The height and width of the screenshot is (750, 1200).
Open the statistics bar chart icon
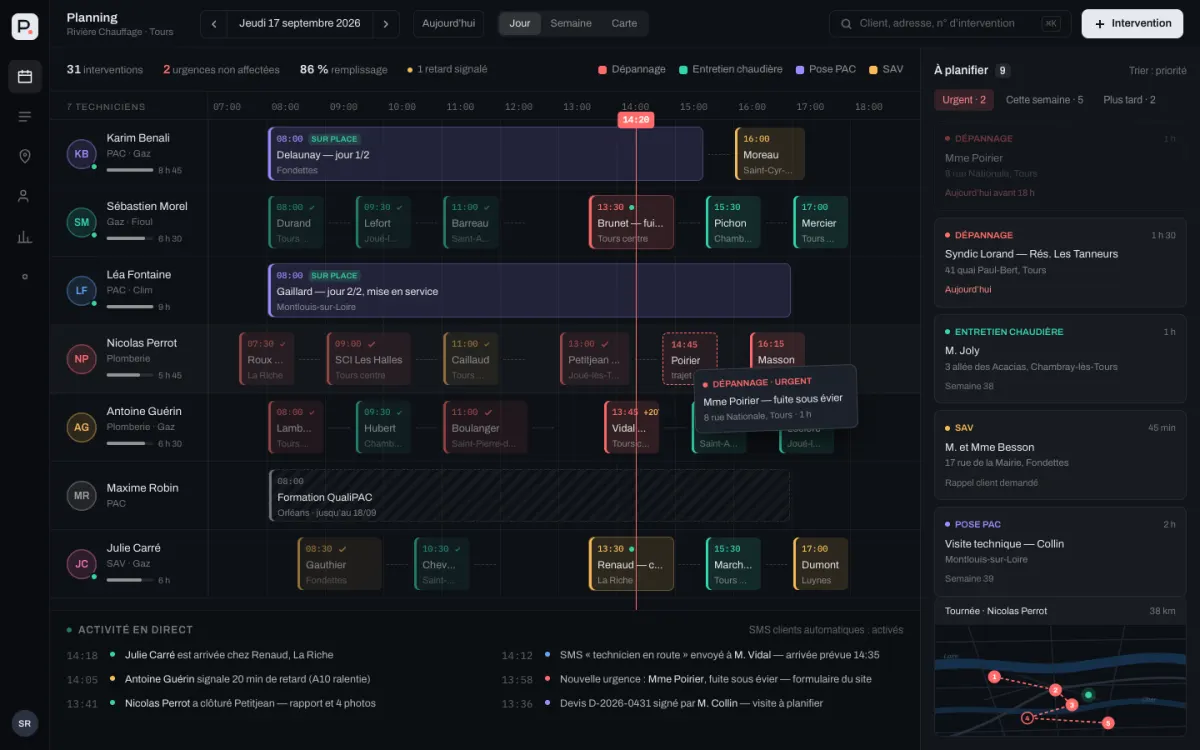click(x=25, y=236)
